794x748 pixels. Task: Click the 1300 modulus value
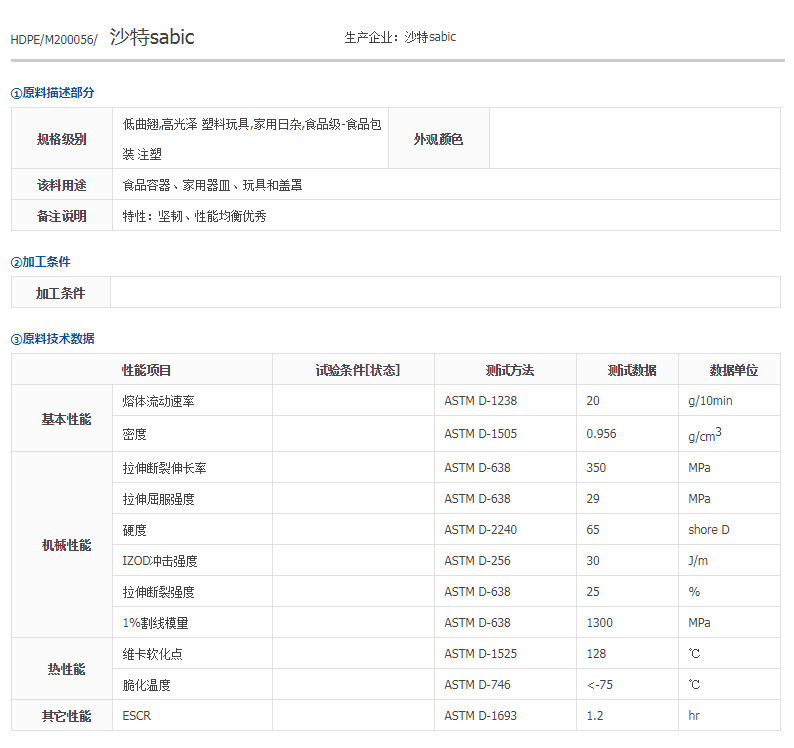[x=600, y=622]
